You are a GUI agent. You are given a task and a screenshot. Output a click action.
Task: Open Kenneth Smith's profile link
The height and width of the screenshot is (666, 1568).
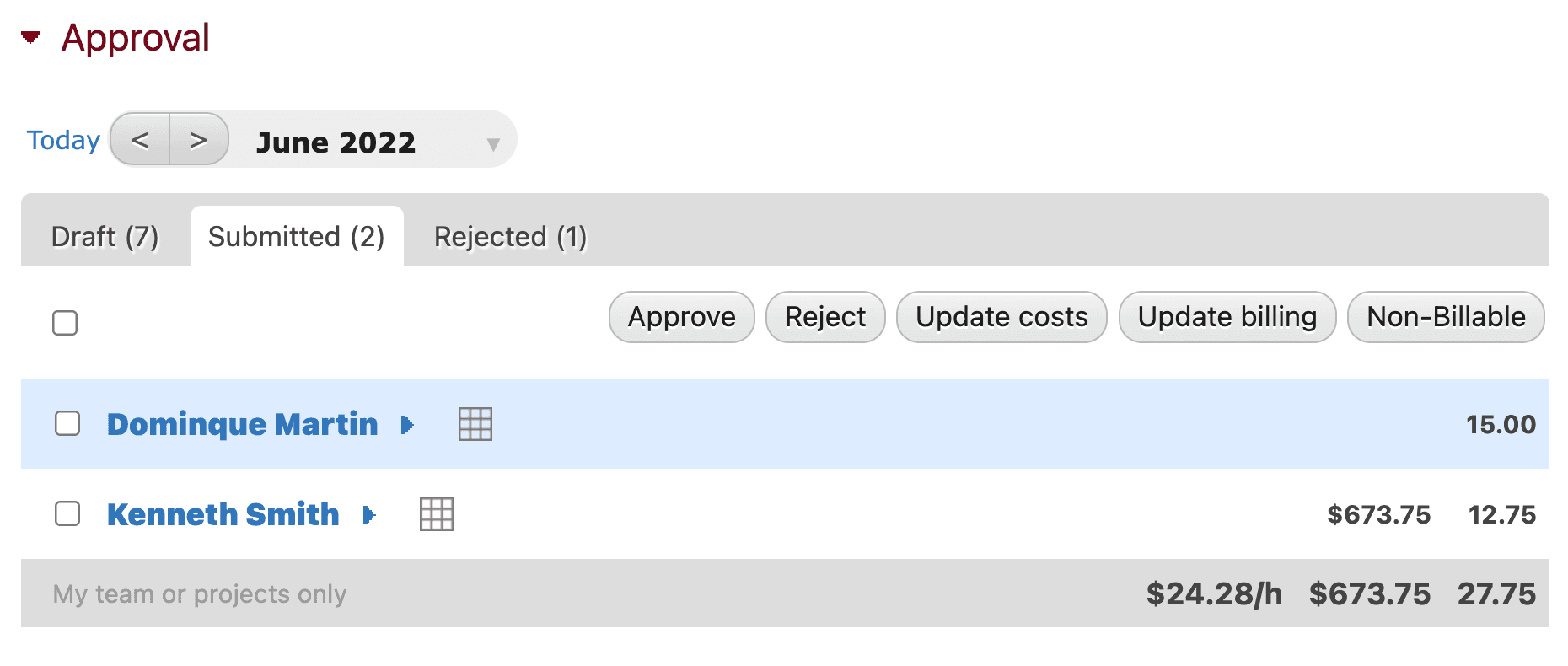[223, 514]
